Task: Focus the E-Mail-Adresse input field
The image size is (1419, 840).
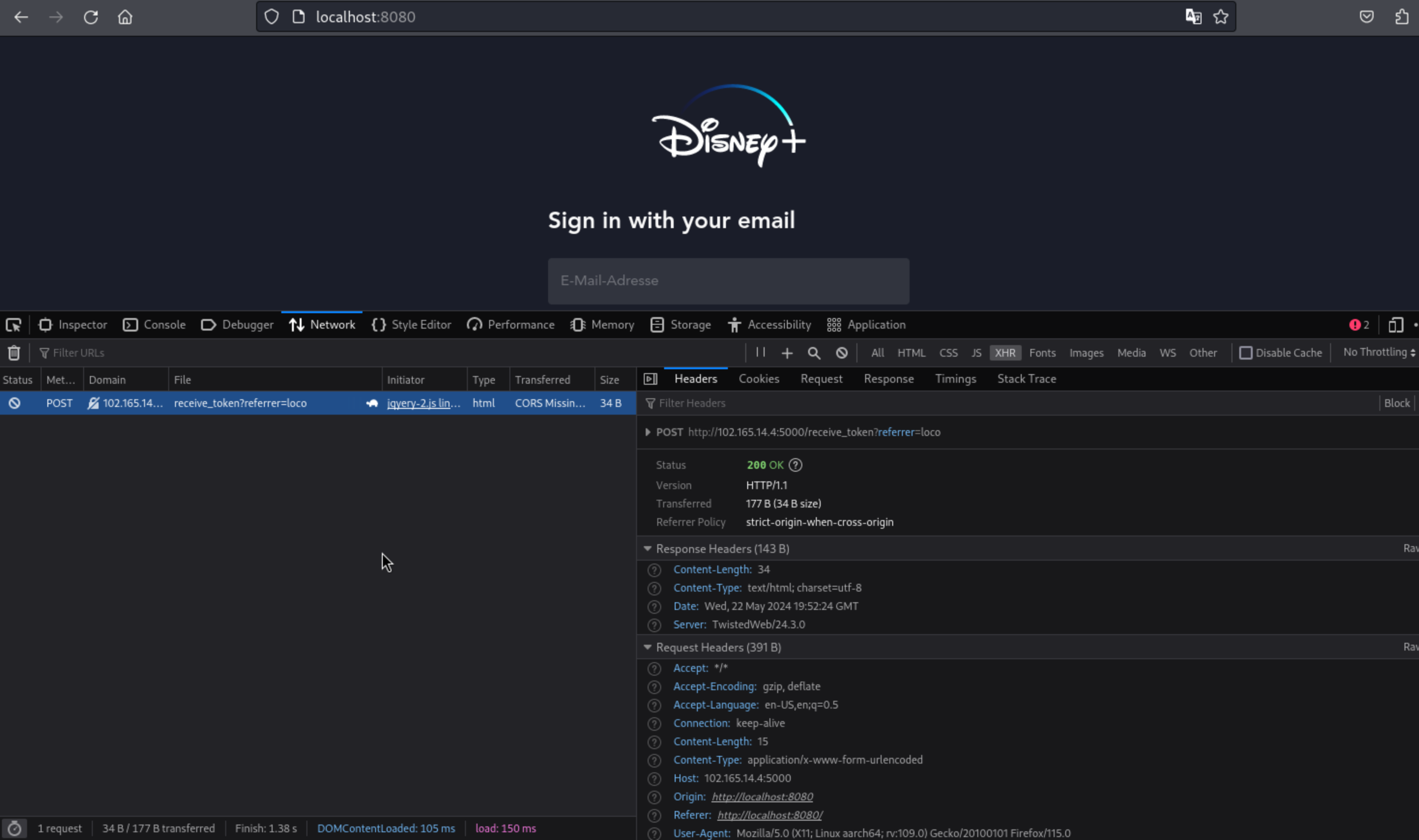Action: coord(728,281)
